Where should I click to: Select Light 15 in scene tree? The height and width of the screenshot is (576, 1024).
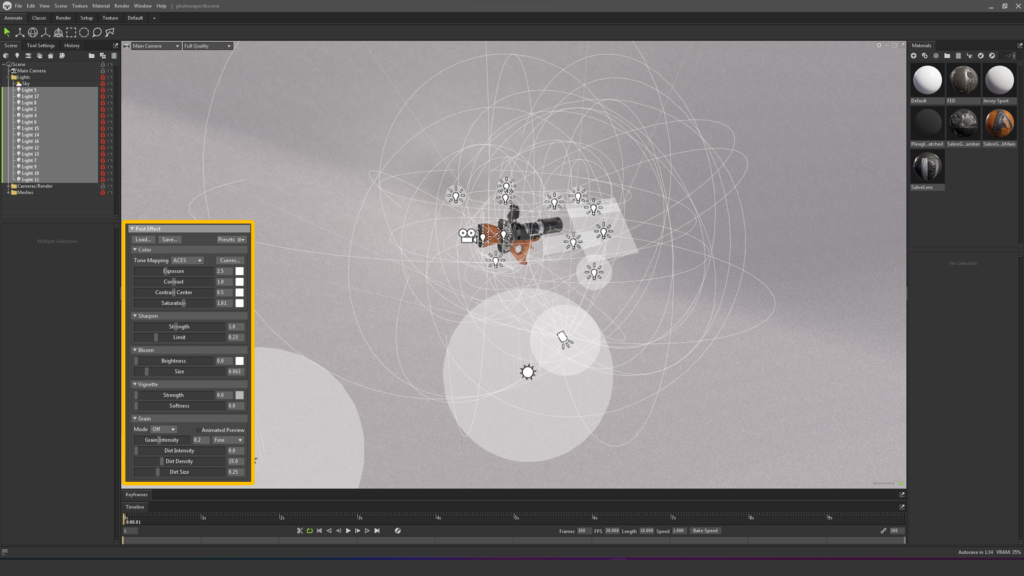[30, 129]
